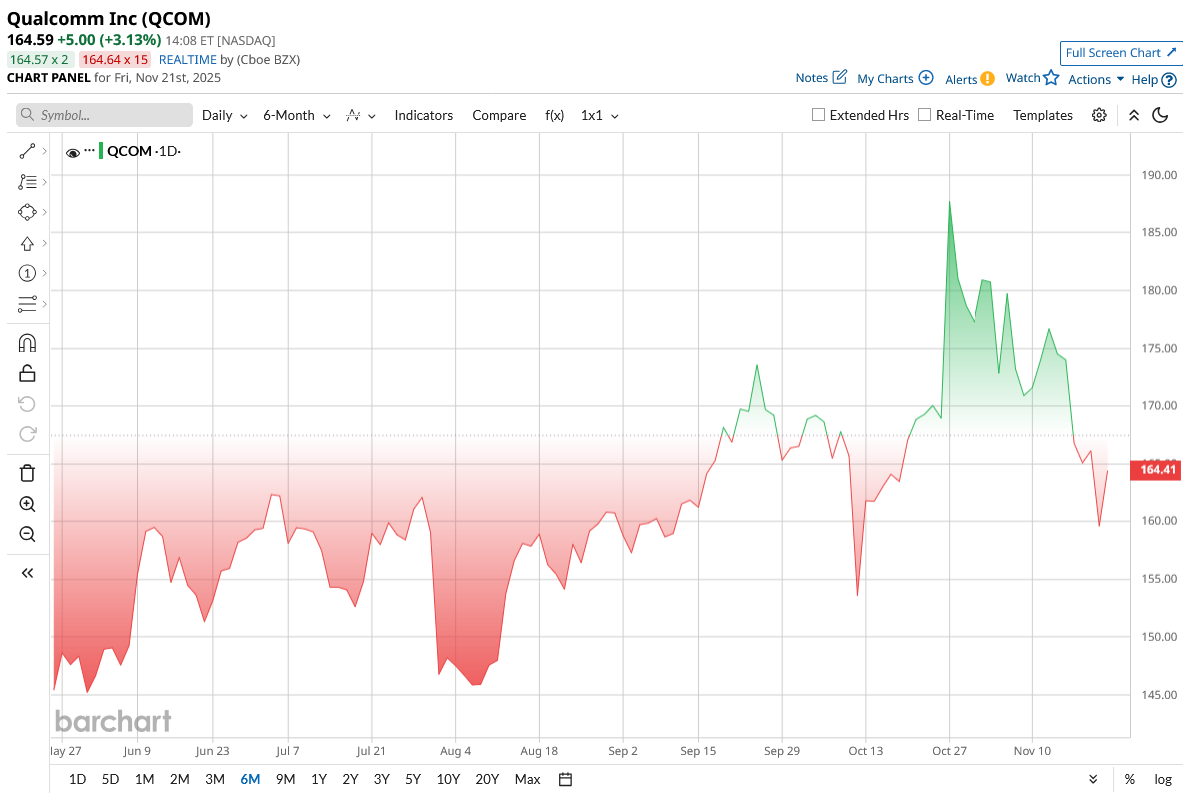This screenshot has height=793, width=1183.
Task: Open the custom date range calendar
Action: [565, 779]
